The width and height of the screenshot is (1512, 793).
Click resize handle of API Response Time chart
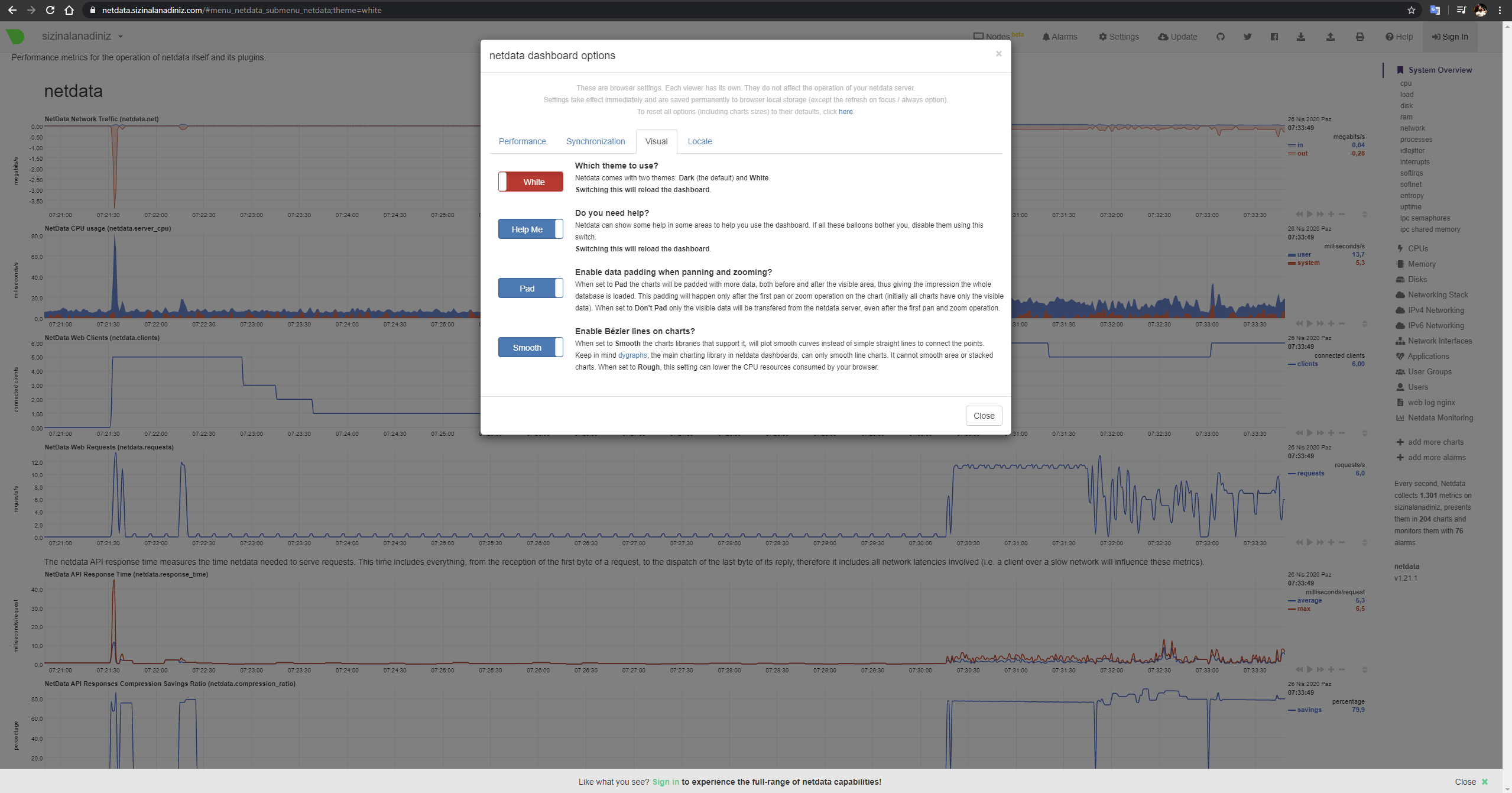point(1364,669)
